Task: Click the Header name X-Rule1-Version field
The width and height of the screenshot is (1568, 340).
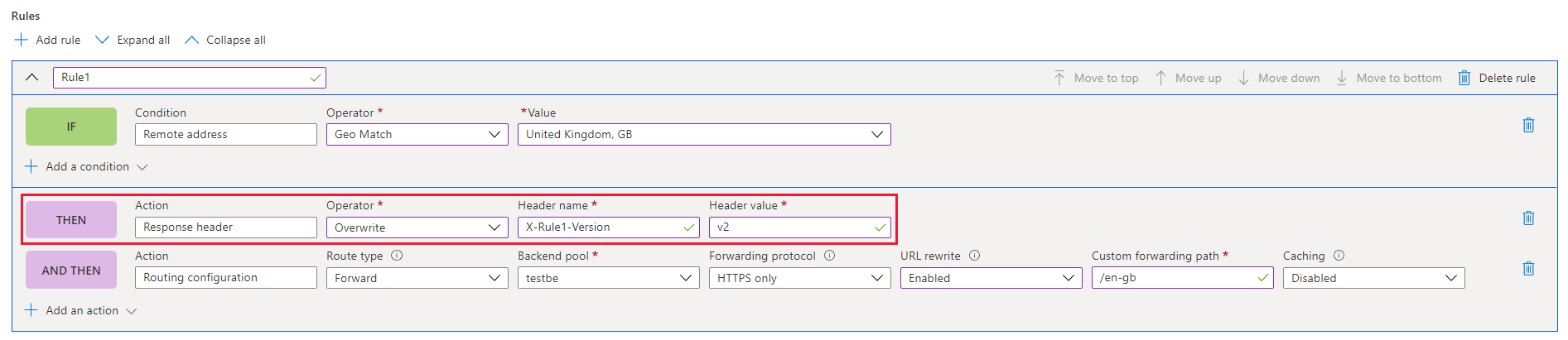Action: [x=609, y=227]
